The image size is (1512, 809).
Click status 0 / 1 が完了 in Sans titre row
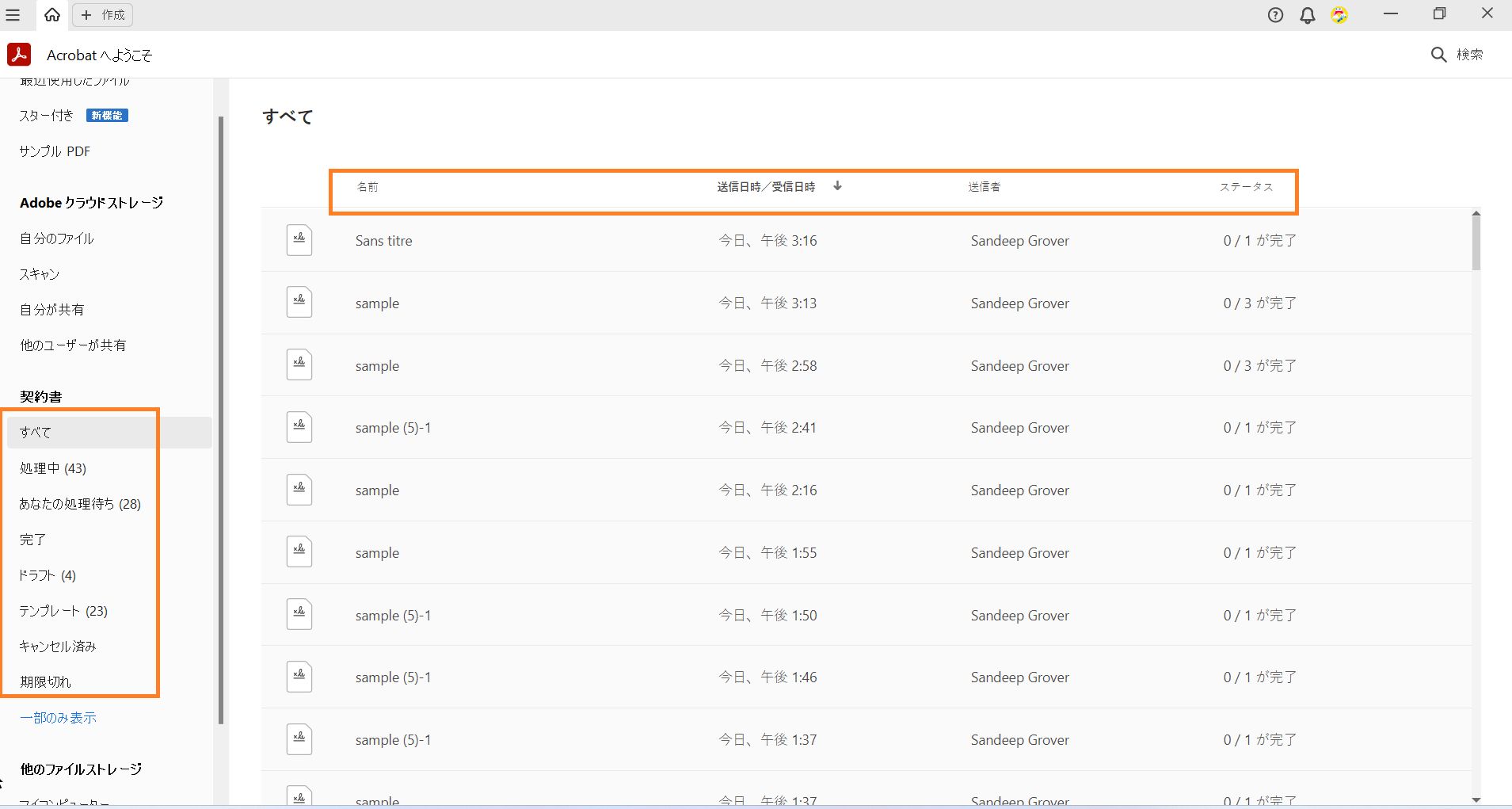pos(1260,241)
